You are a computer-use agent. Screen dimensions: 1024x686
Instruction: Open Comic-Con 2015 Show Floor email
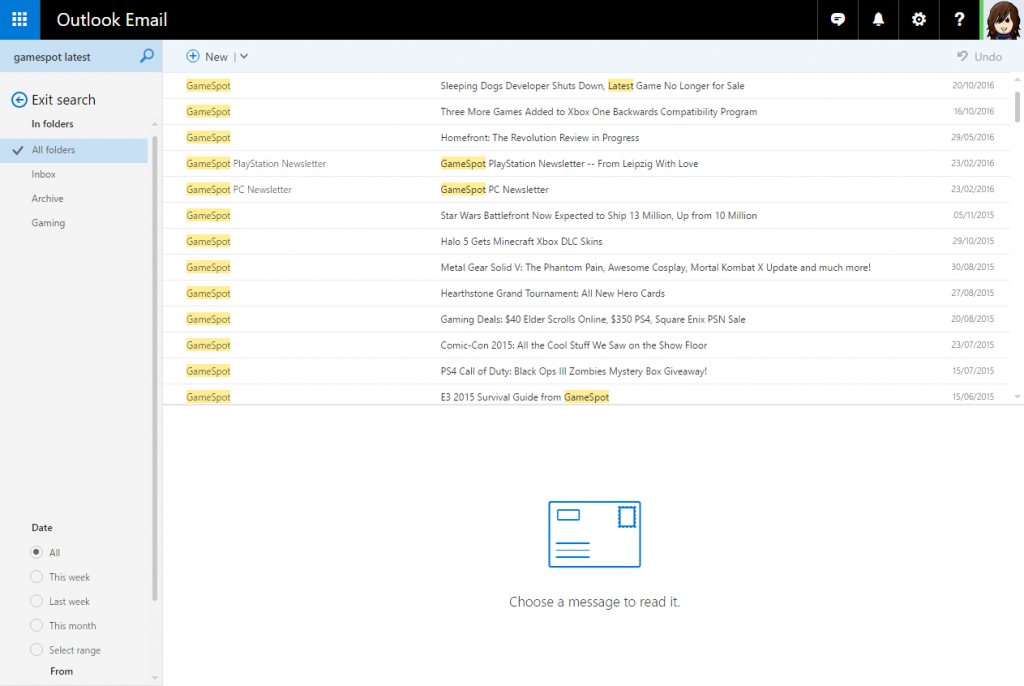click(574, 345)
